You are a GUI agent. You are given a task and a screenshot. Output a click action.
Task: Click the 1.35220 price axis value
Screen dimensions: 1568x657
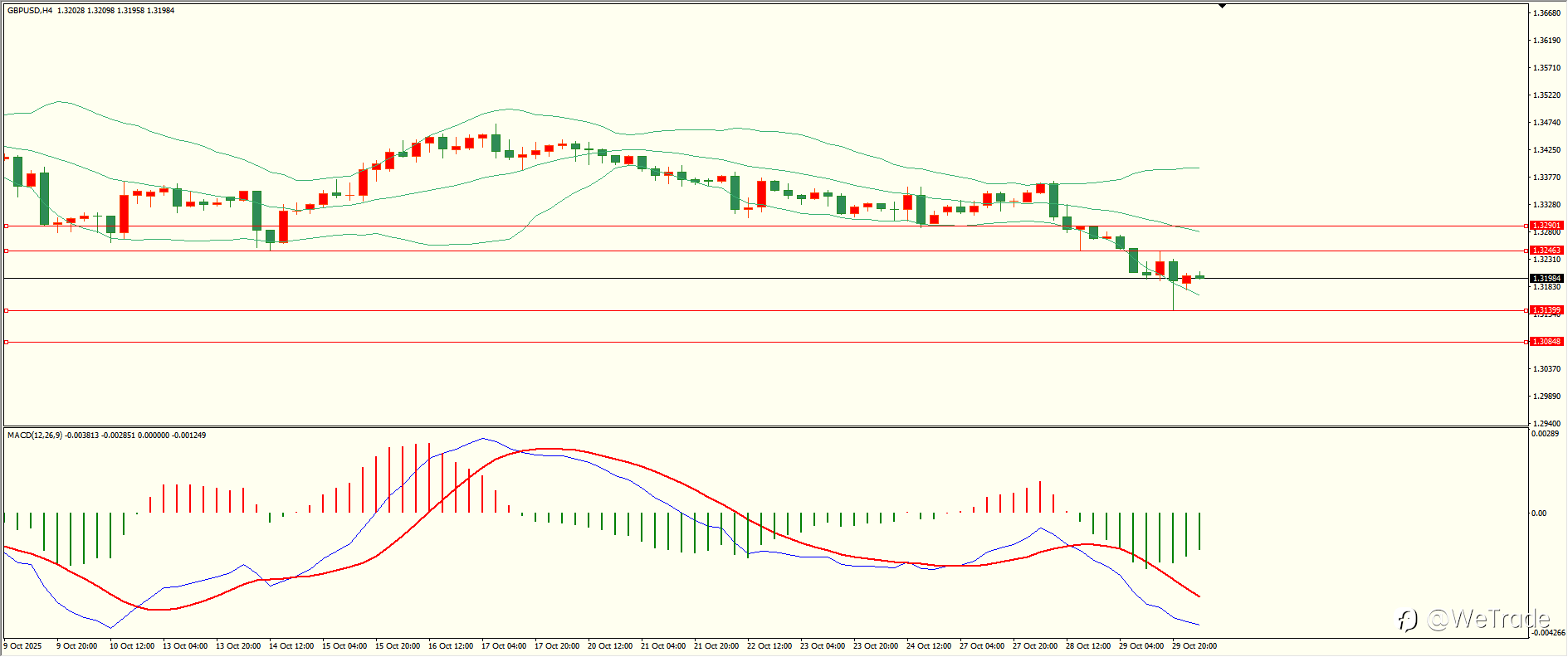click(1546, 95)
